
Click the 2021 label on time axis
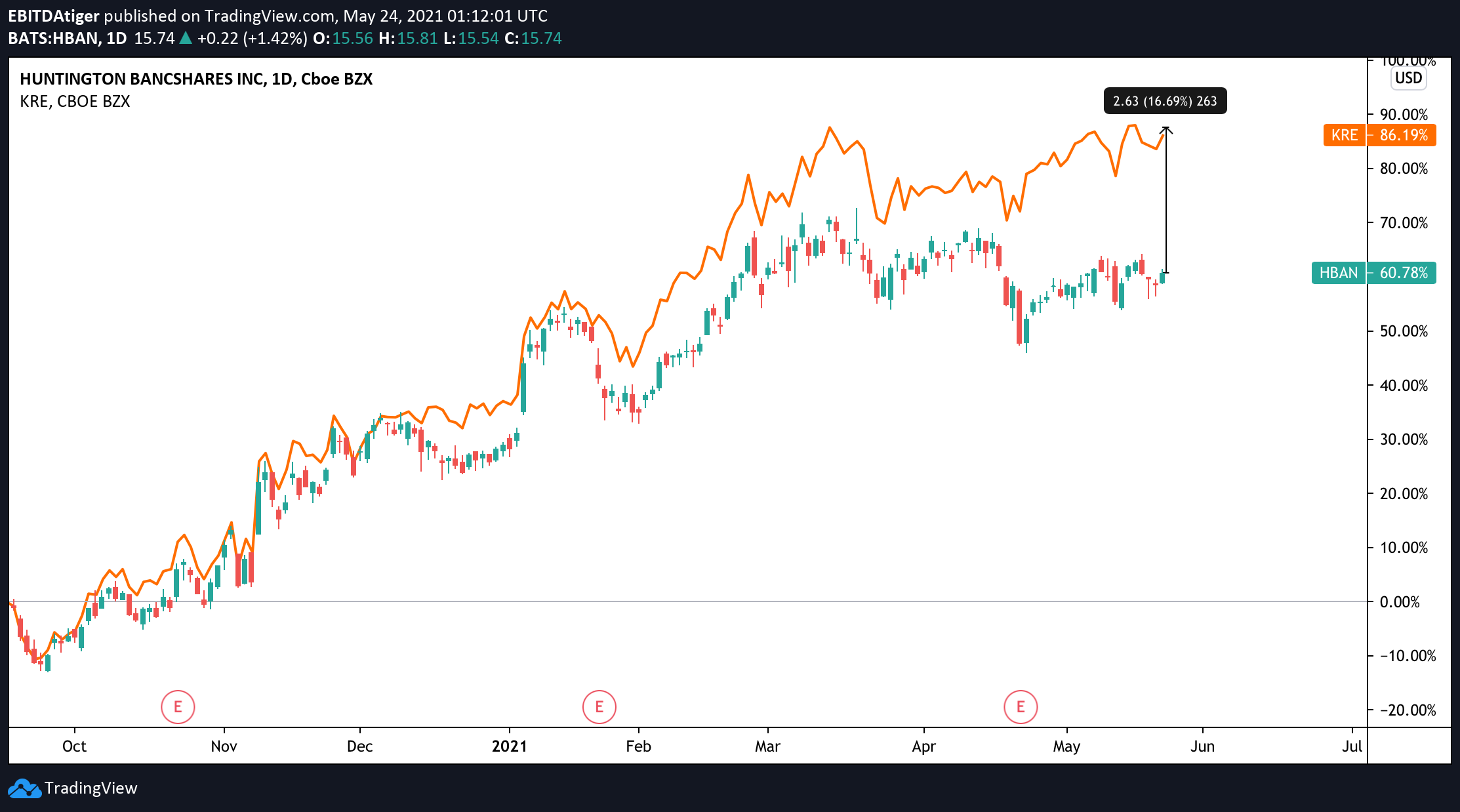click(510, 746)
